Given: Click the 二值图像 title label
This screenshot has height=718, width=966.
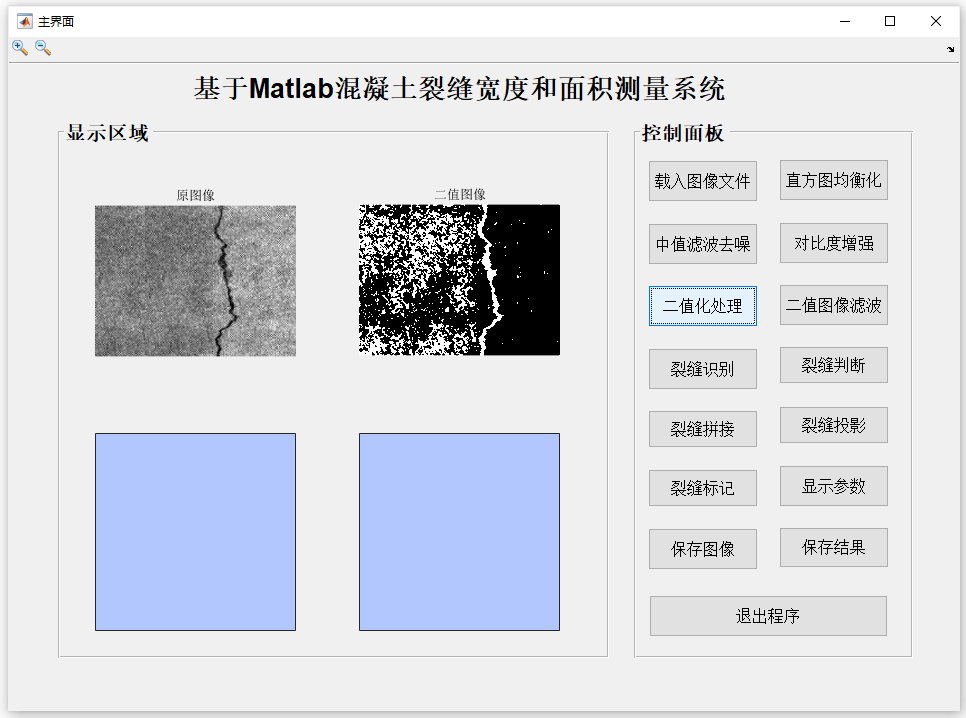Looking at the screenshot, I should pyautogui.click(x=460, y=195).
